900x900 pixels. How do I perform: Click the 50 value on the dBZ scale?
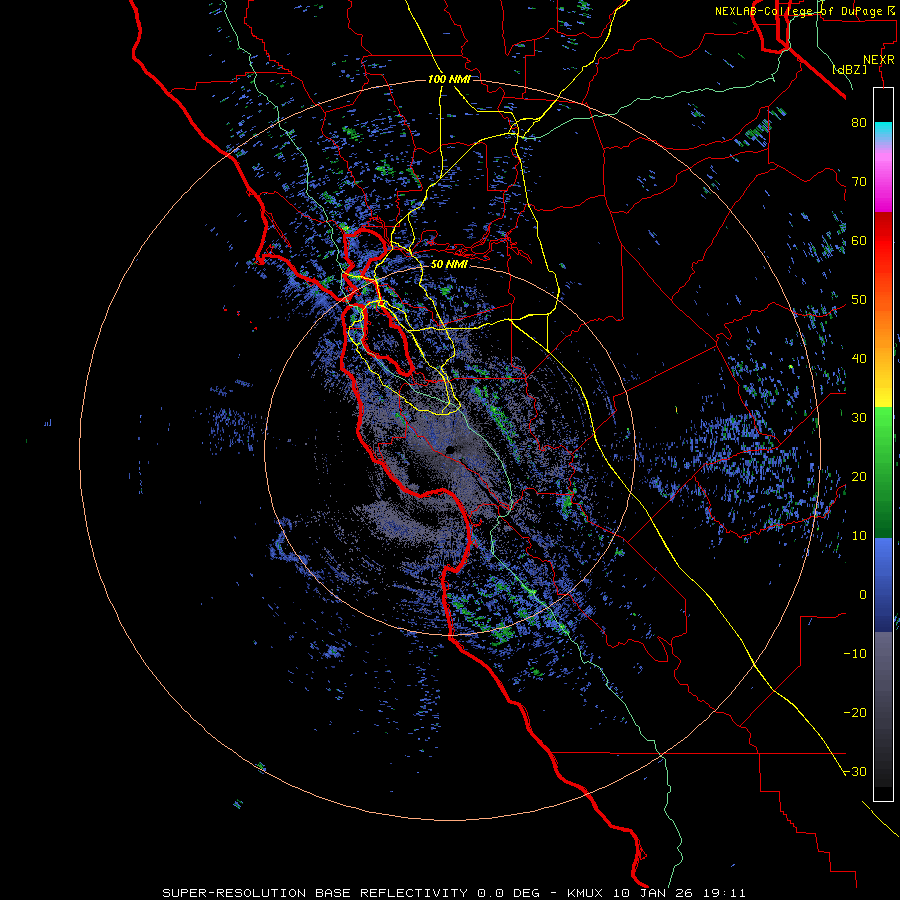859,300
